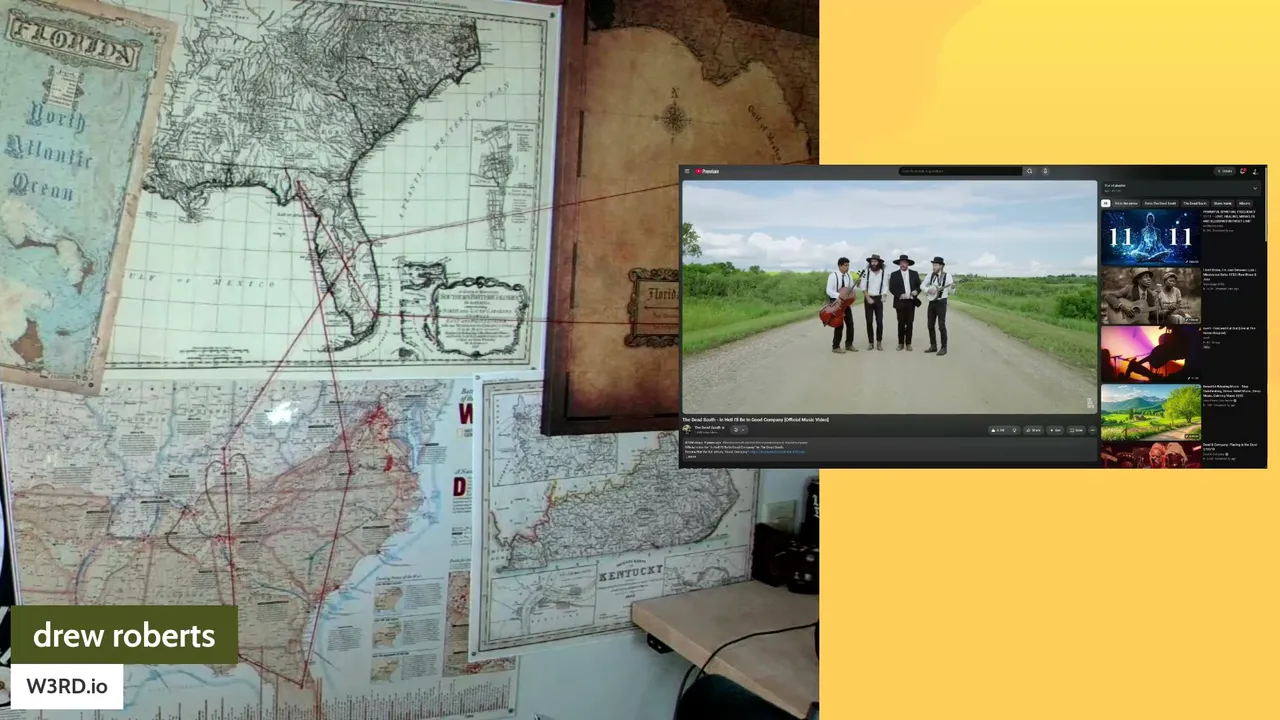Open the sepia guitar duo video thumbnail
This screenshot has height=720, width=1280.
1150,295
